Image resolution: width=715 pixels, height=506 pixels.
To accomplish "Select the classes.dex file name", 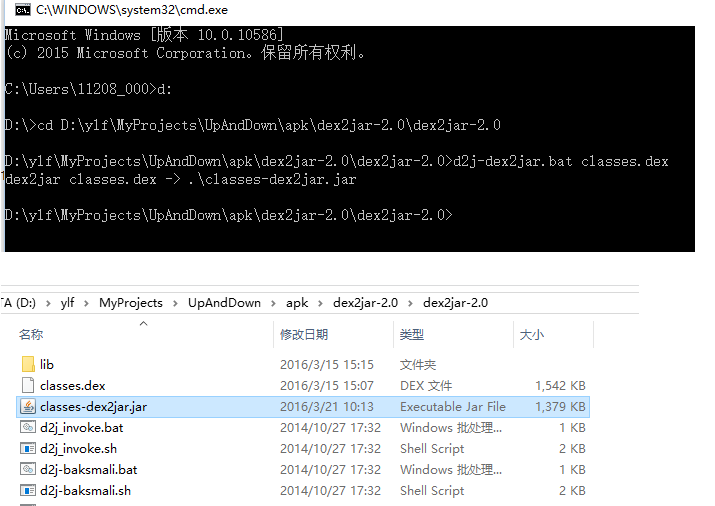I will coord(73,386).
